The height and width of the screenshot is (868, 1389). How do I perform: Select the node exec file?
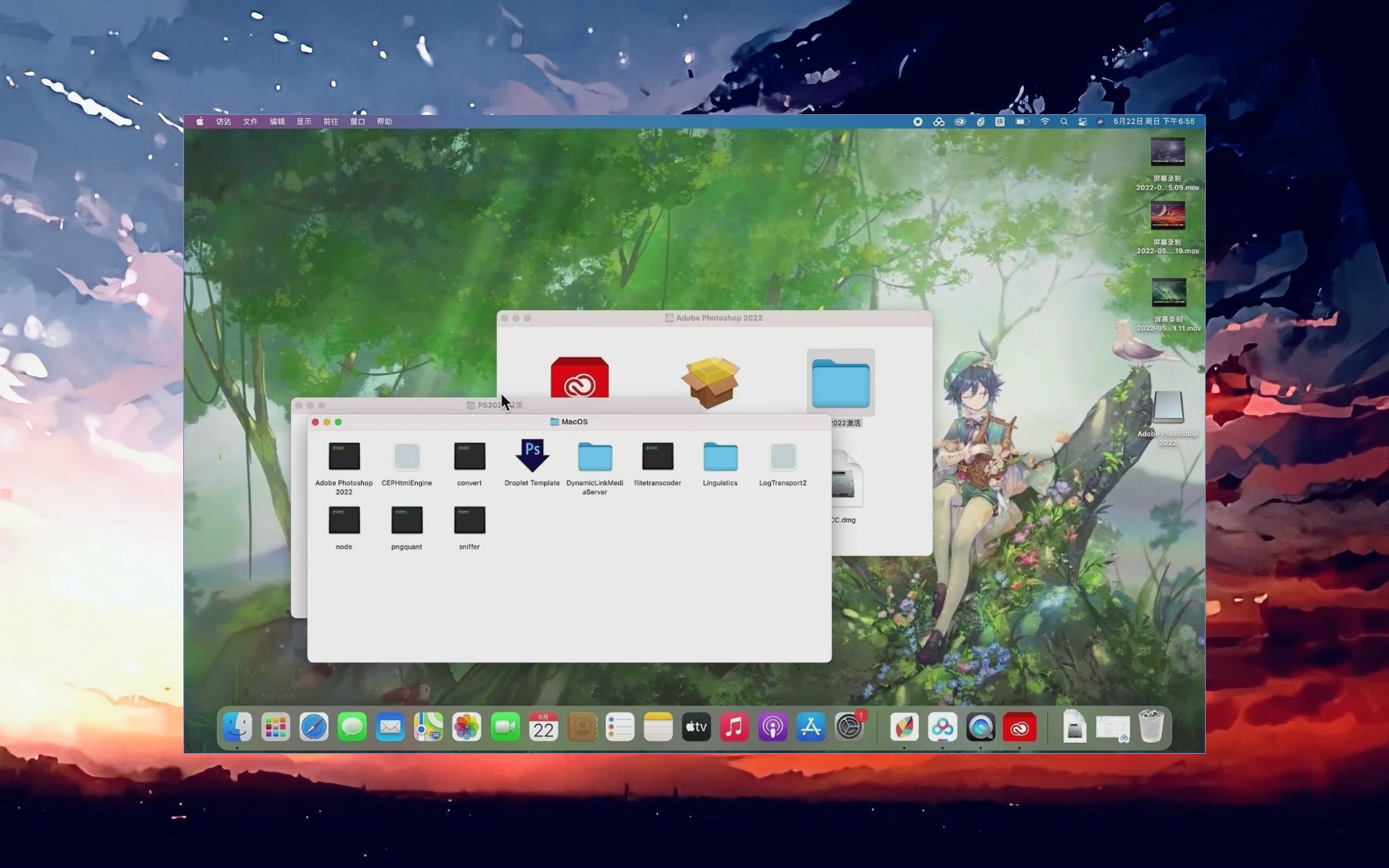344,520
